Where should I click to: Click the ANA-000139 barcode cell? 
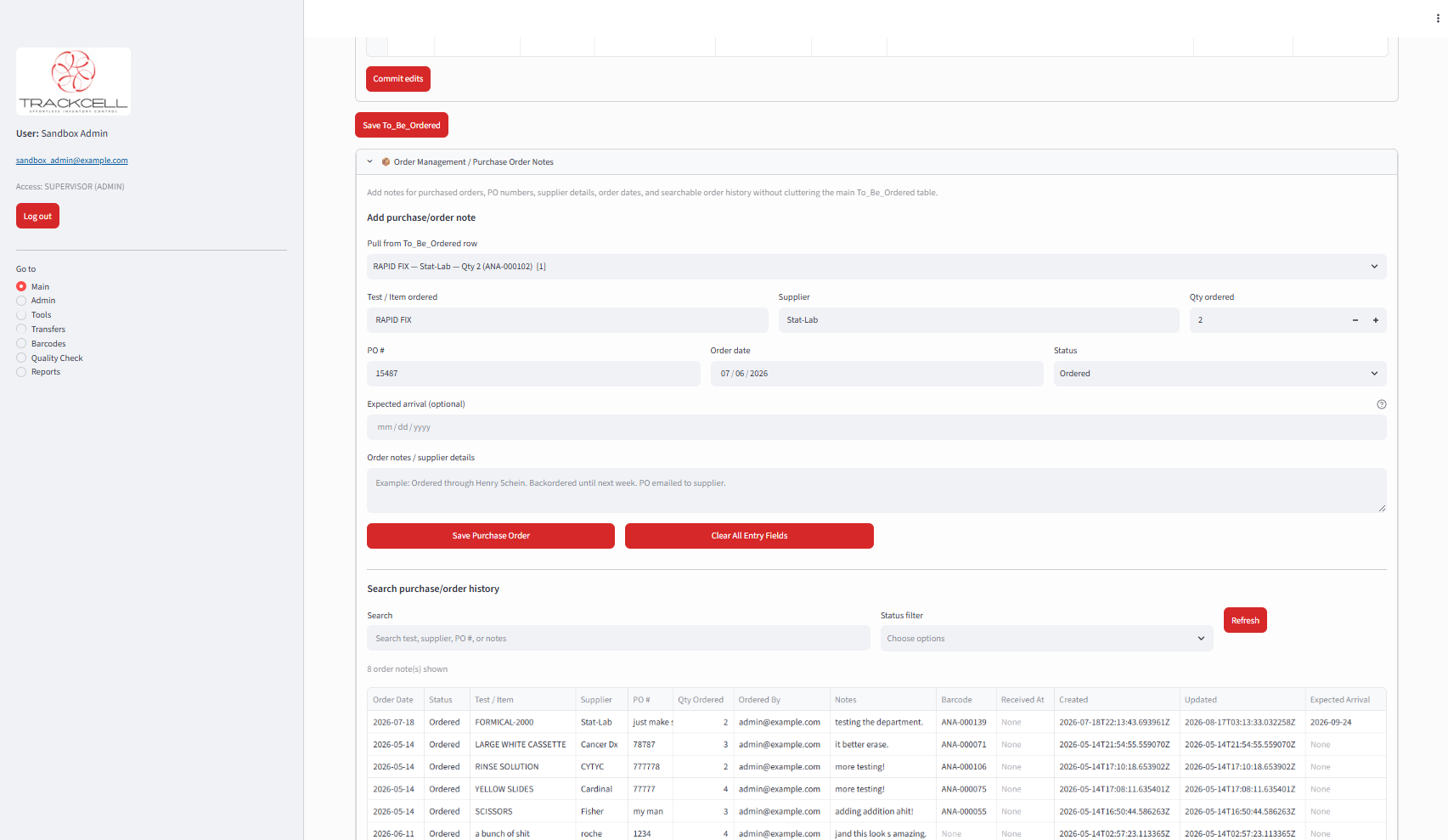pos(966,723)
